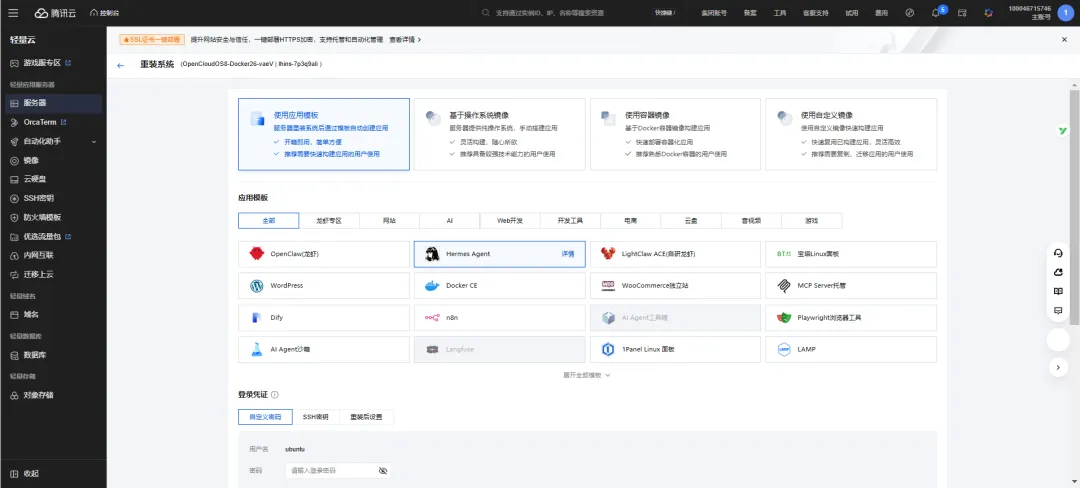The image size is (1080, 488).
Task: Switch to the 网站 template tab
Action: pyautogui.click(x=389, y=221)
